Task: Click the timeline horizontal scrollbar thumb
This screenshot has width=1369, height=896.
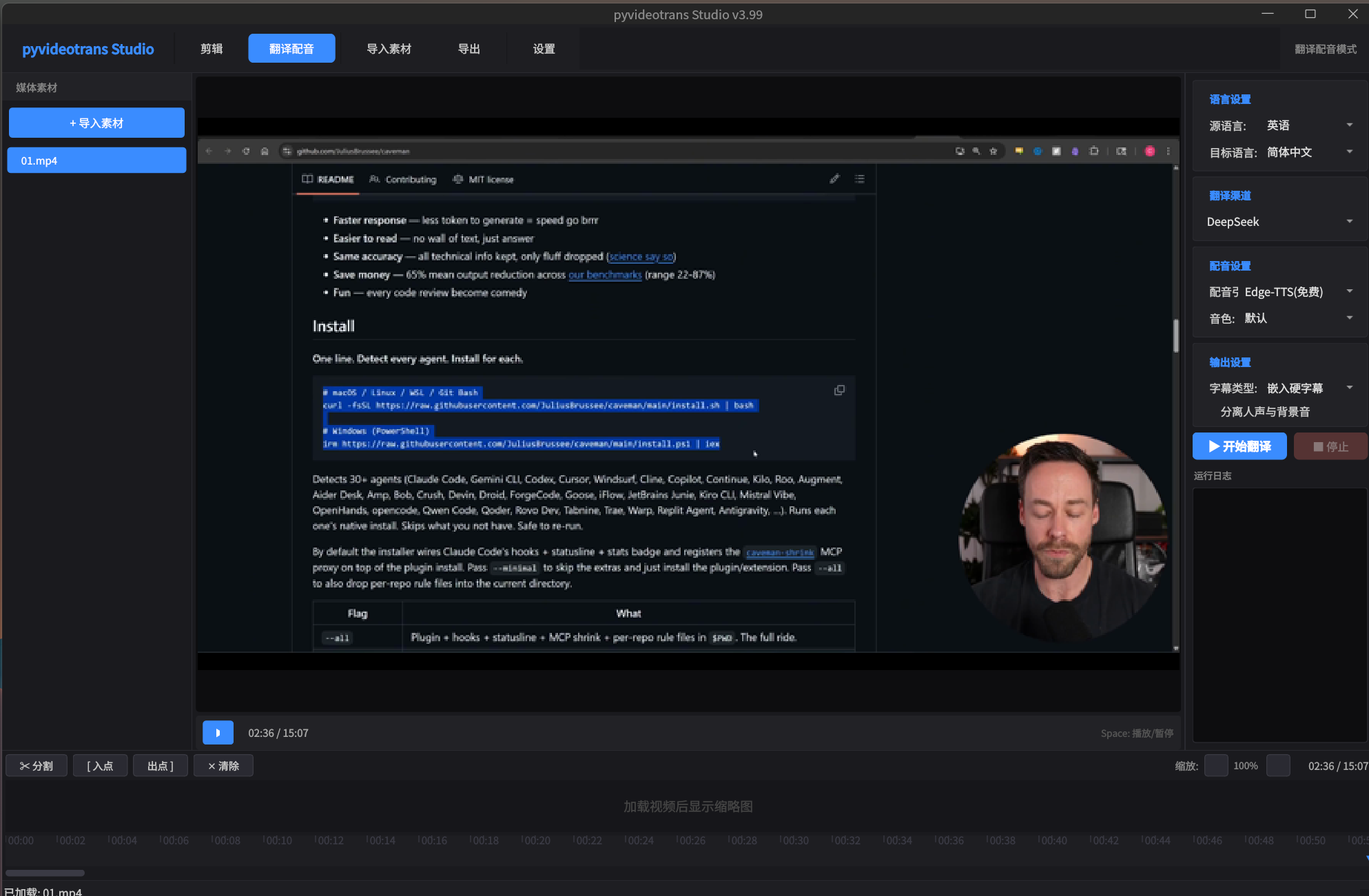Action: click(x=45, y=873)
